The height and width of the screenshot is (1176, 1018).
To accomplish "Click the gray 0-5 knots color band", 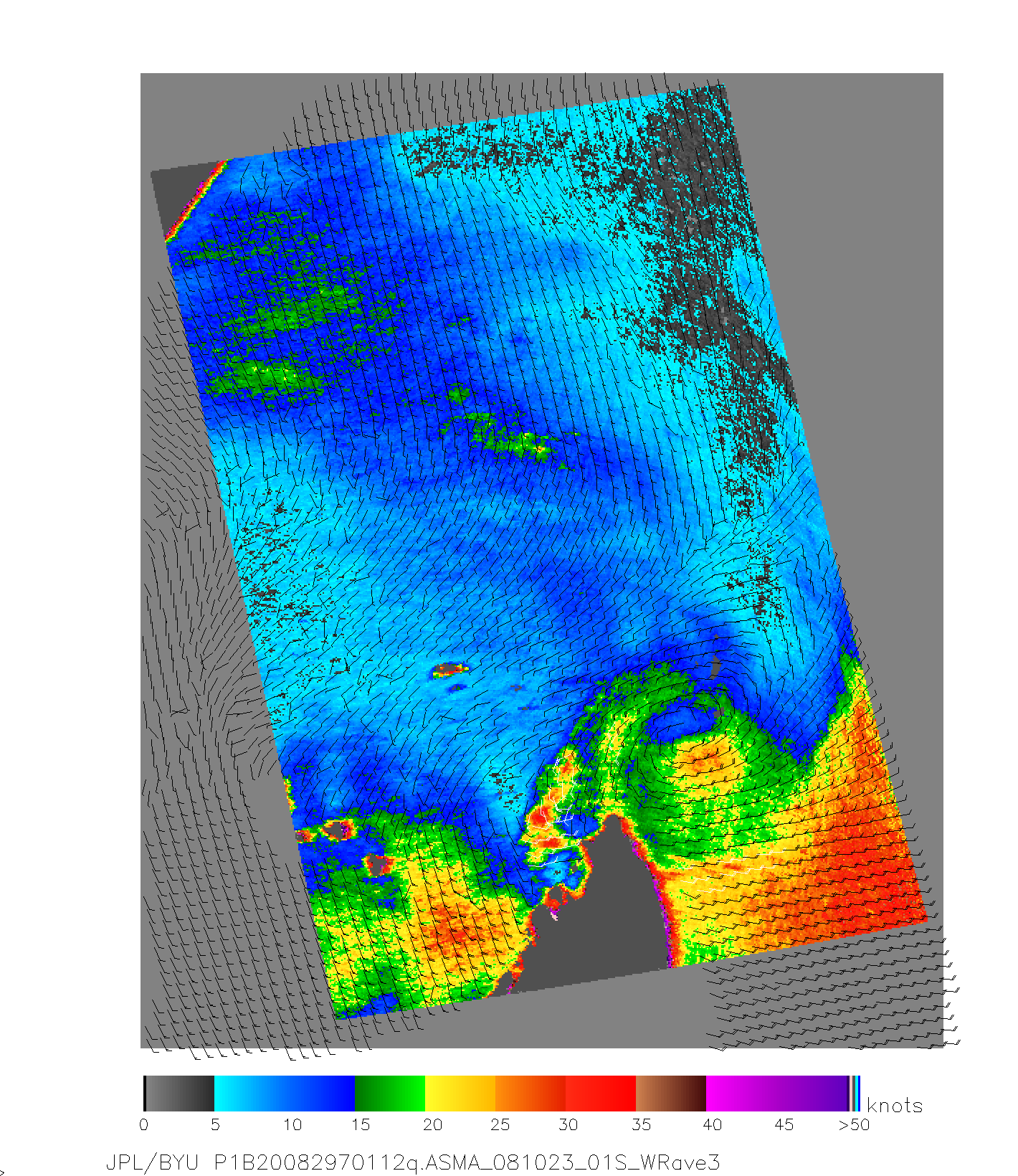I will point(179,1094).
